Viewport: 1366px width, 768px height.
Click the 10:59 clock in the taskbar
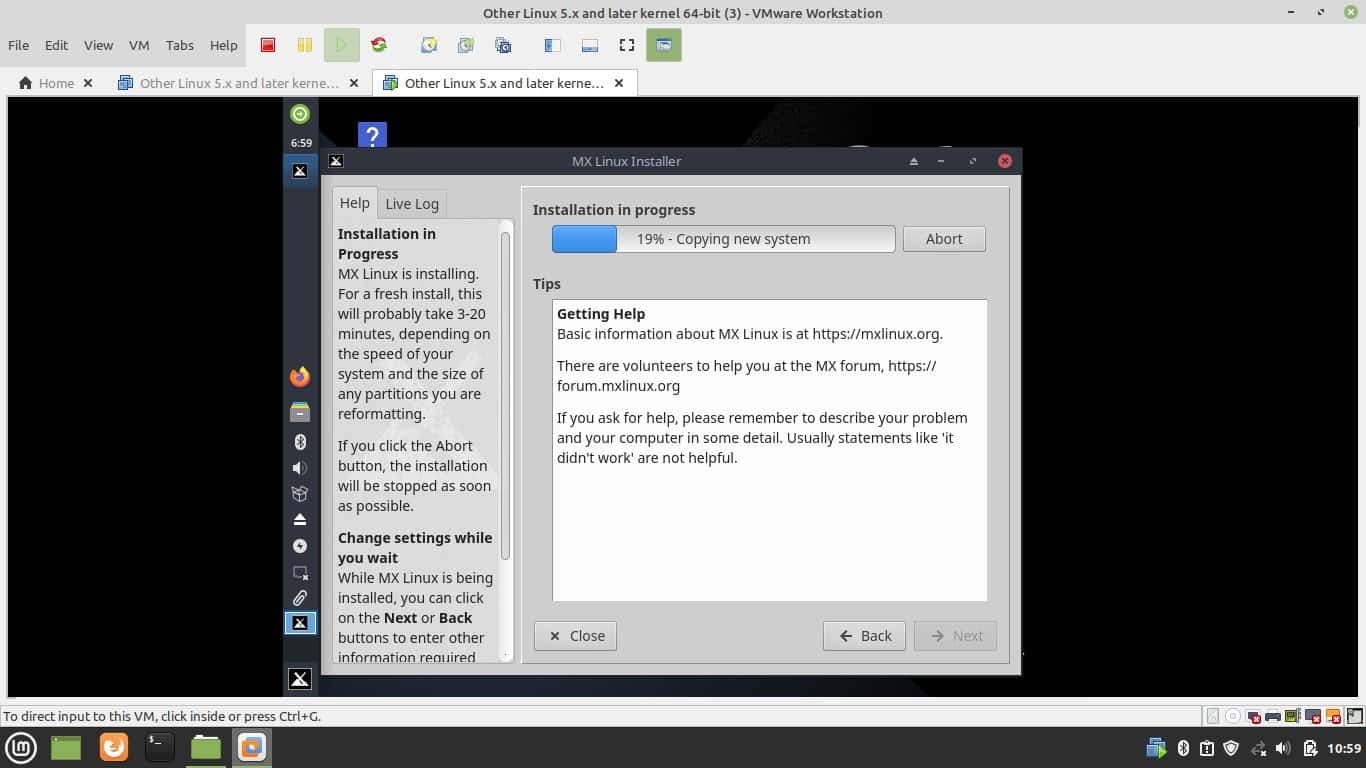pos(1344,748)
